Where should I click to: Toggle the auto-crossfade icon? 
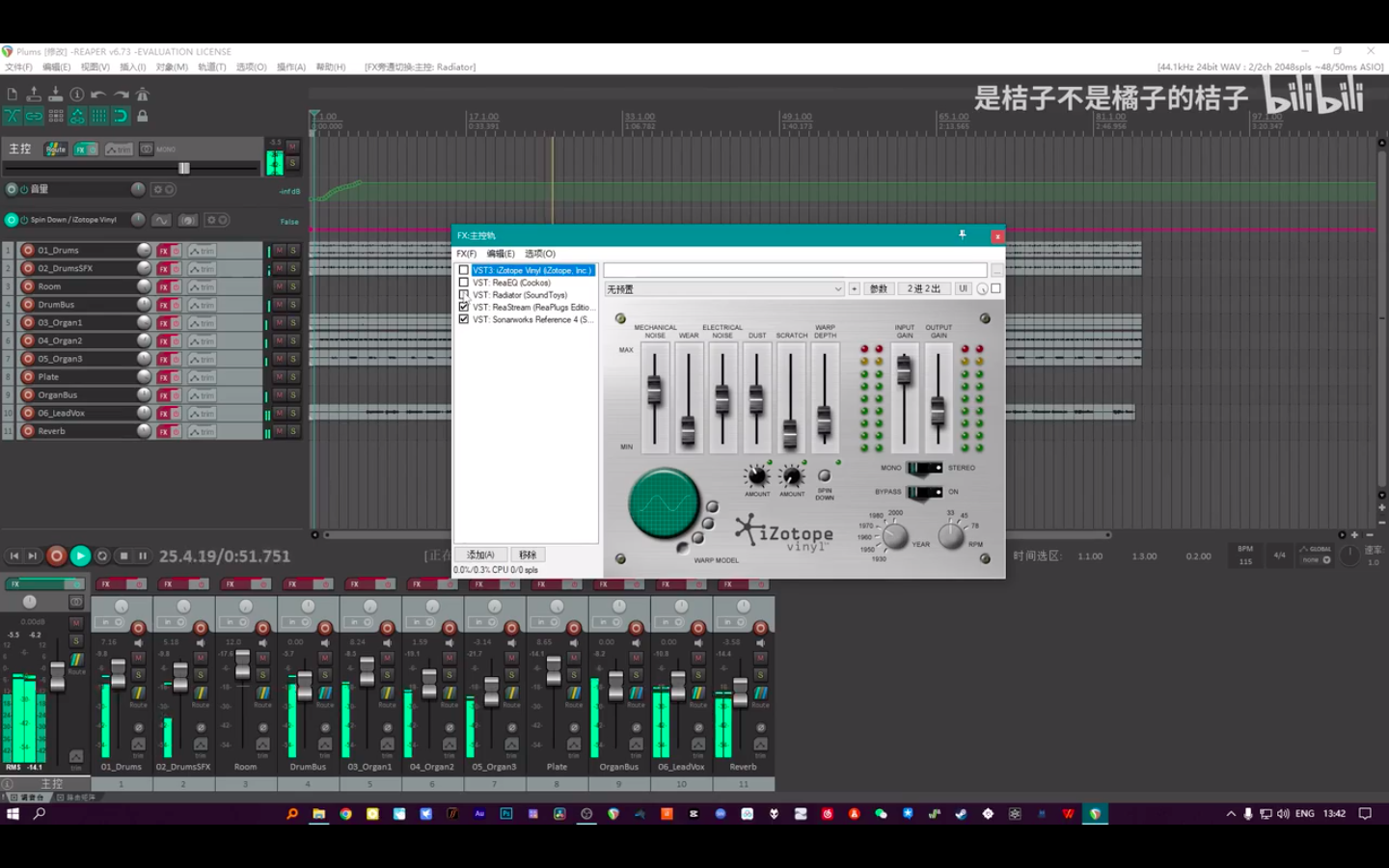12,116
